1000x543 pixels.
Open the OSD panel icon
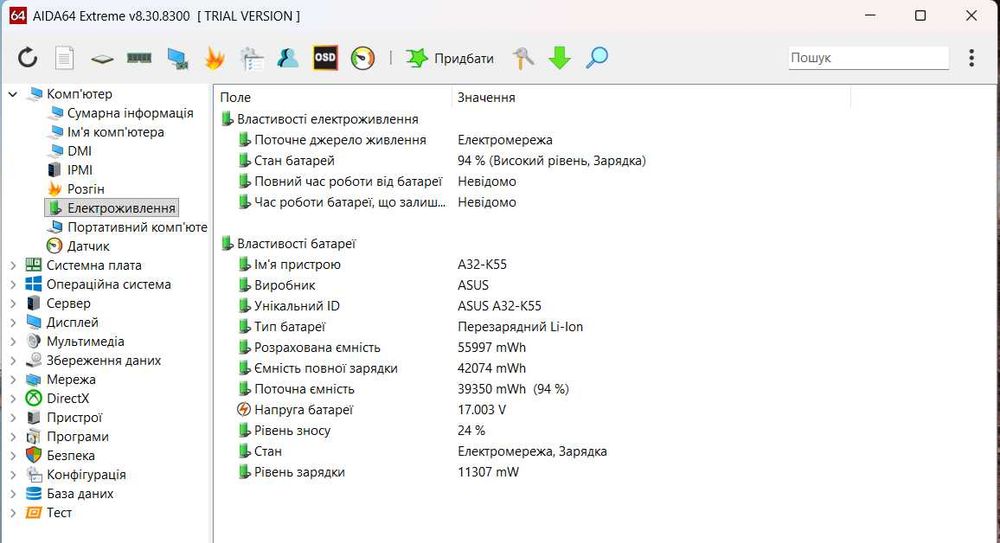click(x=325, y=58)
